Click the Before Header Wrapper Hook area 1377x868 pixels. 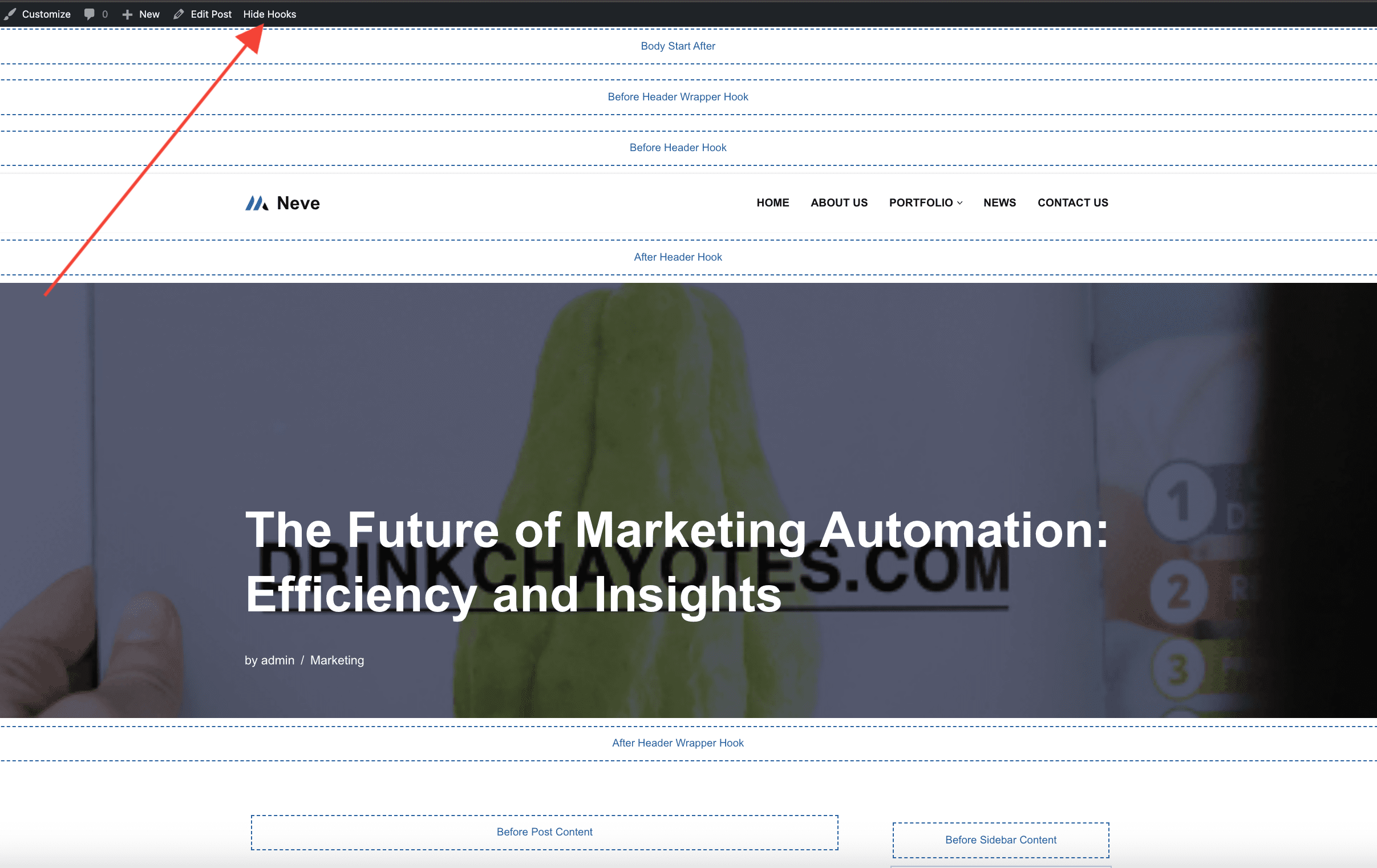pos(678,96)
